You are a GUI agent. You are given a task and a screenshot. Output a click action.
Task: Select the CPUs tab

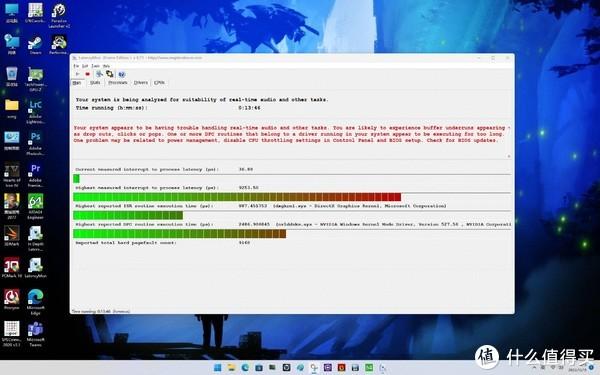[160, 83]
